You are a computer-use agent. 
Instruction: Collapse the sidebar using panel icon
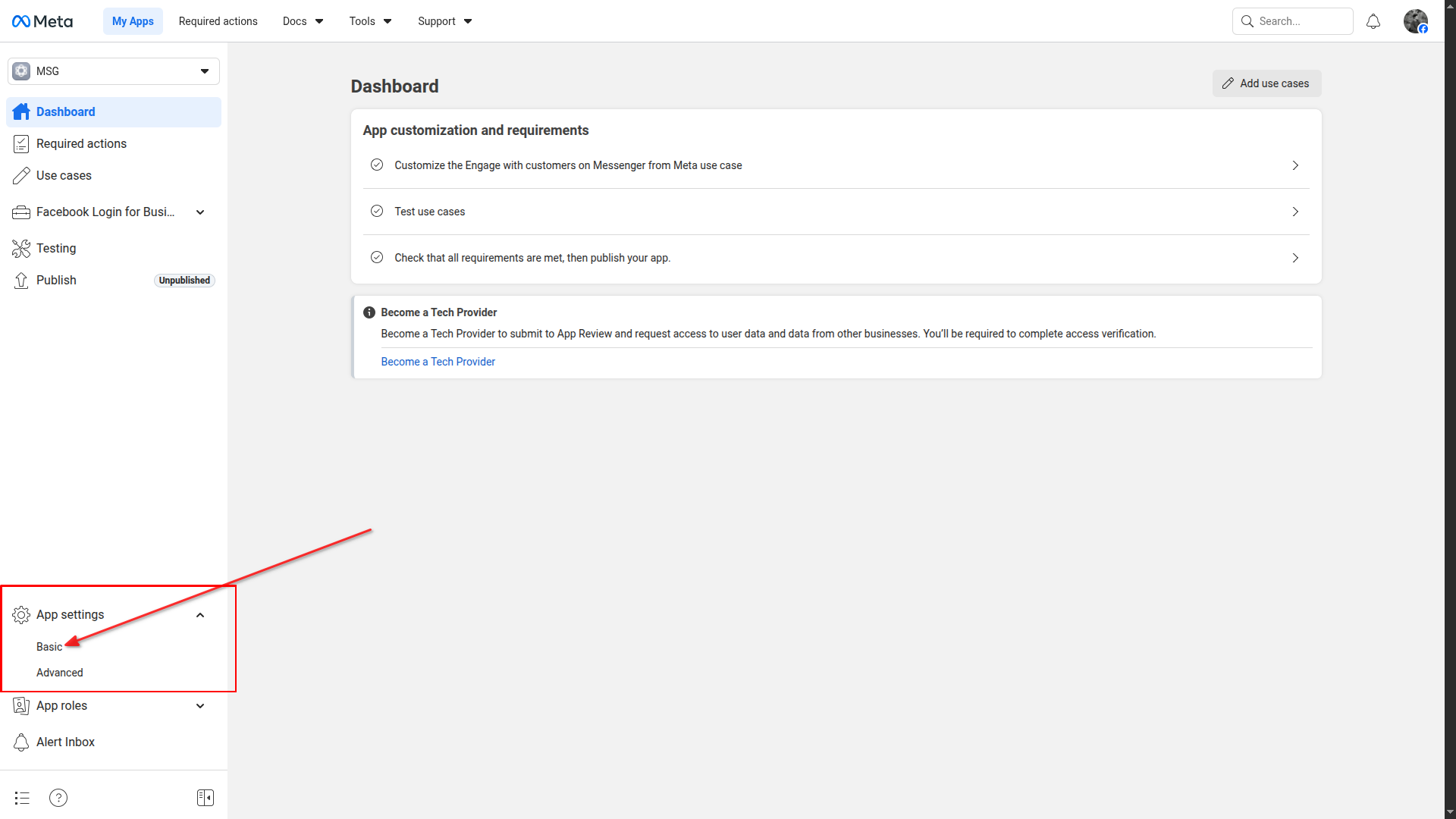[206, 798]
